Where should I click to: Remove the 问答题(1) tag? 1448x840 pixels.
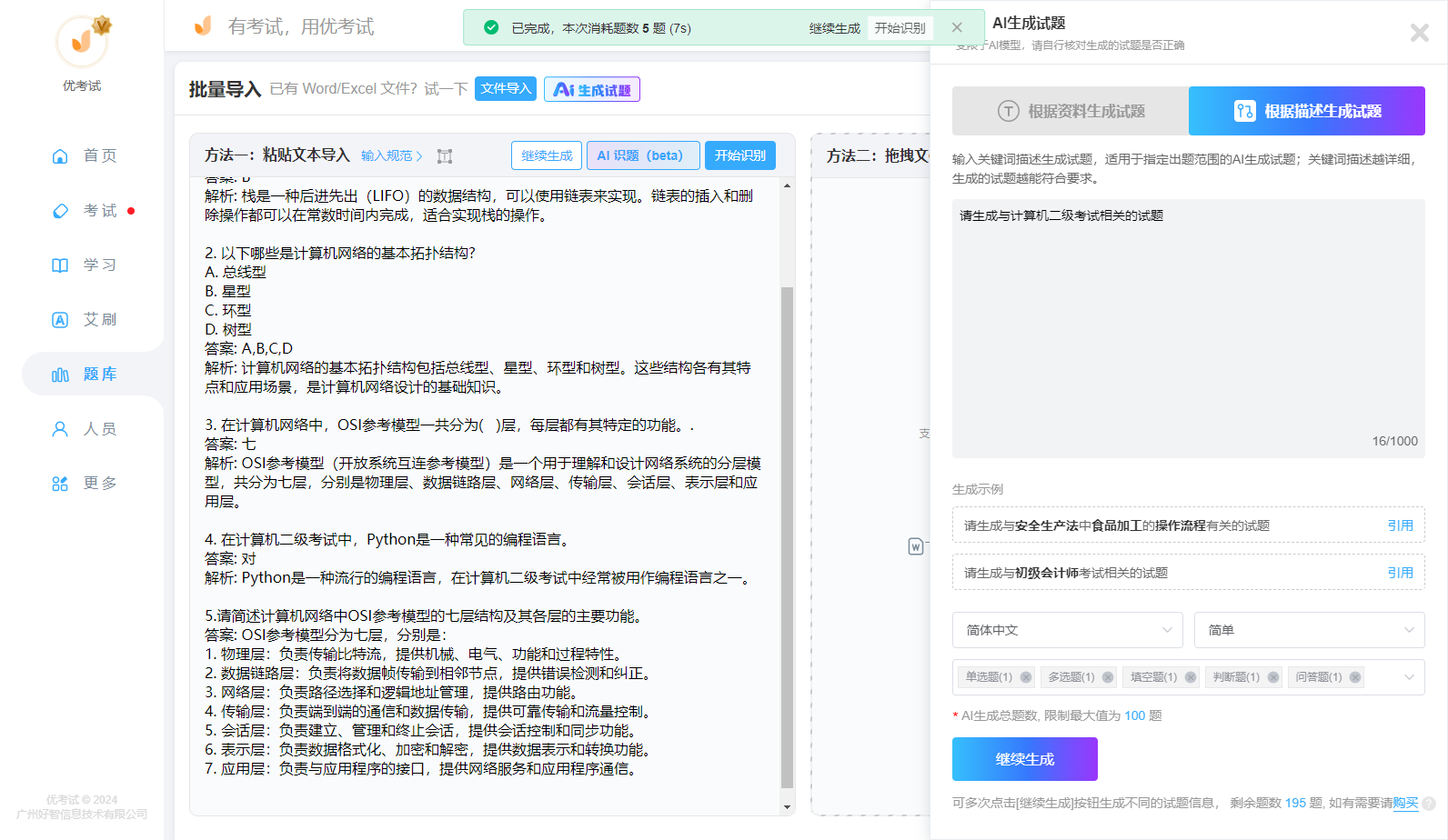[1355, 677]
